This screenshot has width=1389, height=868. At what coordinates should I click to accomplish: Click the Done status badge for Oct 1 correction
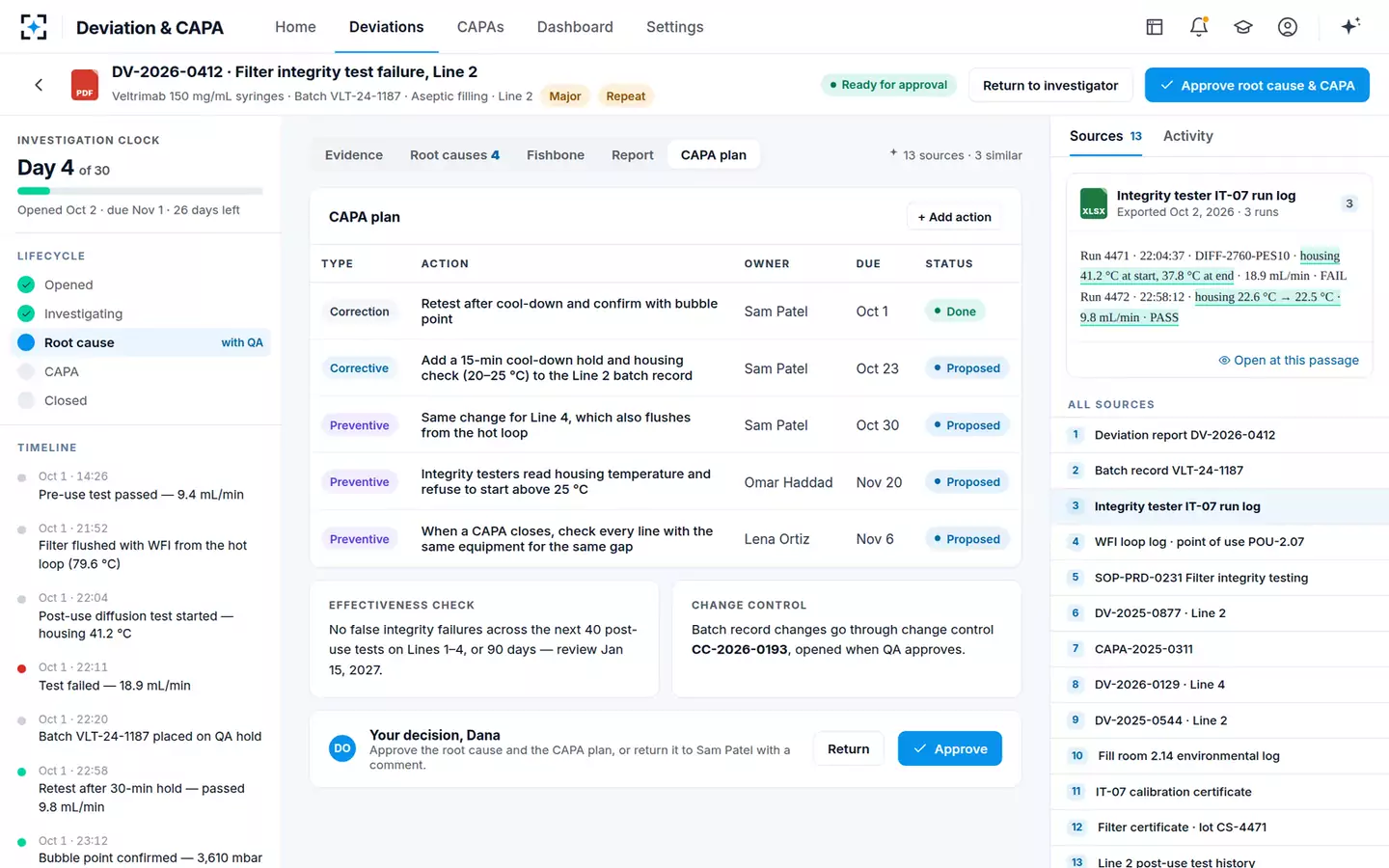point(955,312)
